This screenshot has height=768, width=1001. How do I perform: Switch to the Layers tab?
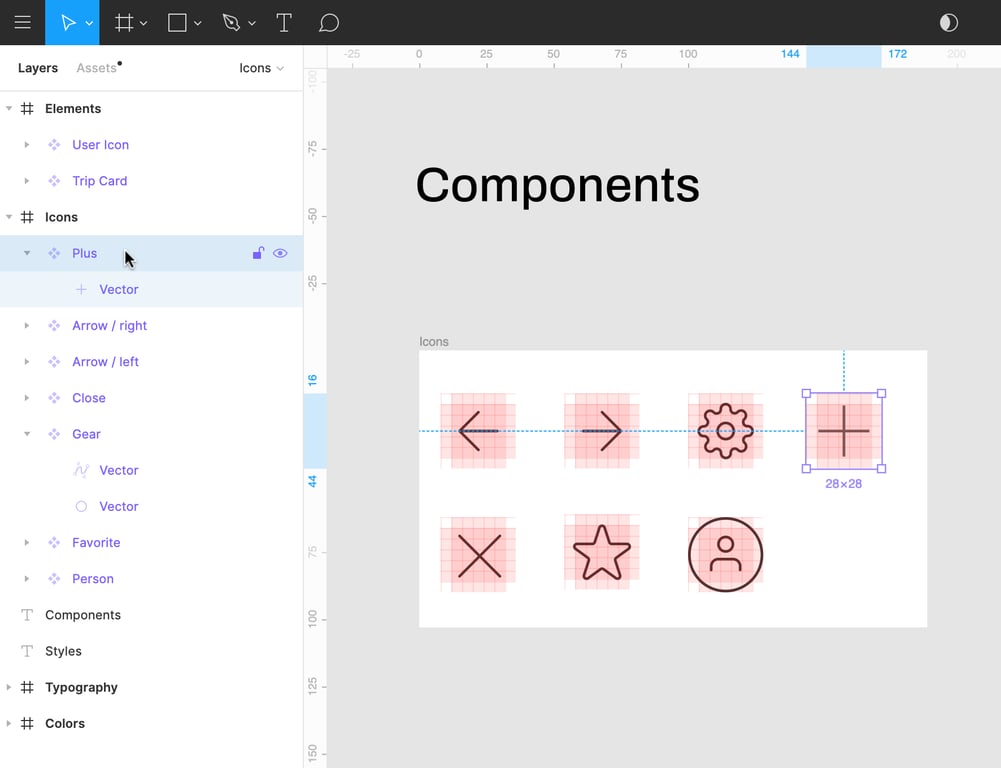tap(38, 68)
